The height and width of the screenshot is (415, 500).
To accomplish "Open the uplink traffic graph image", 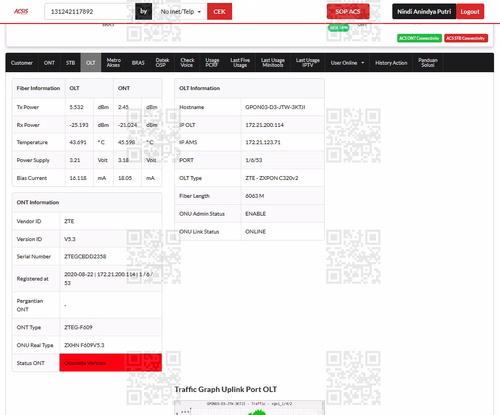I will pyautogui.click(x=249, y=408).
